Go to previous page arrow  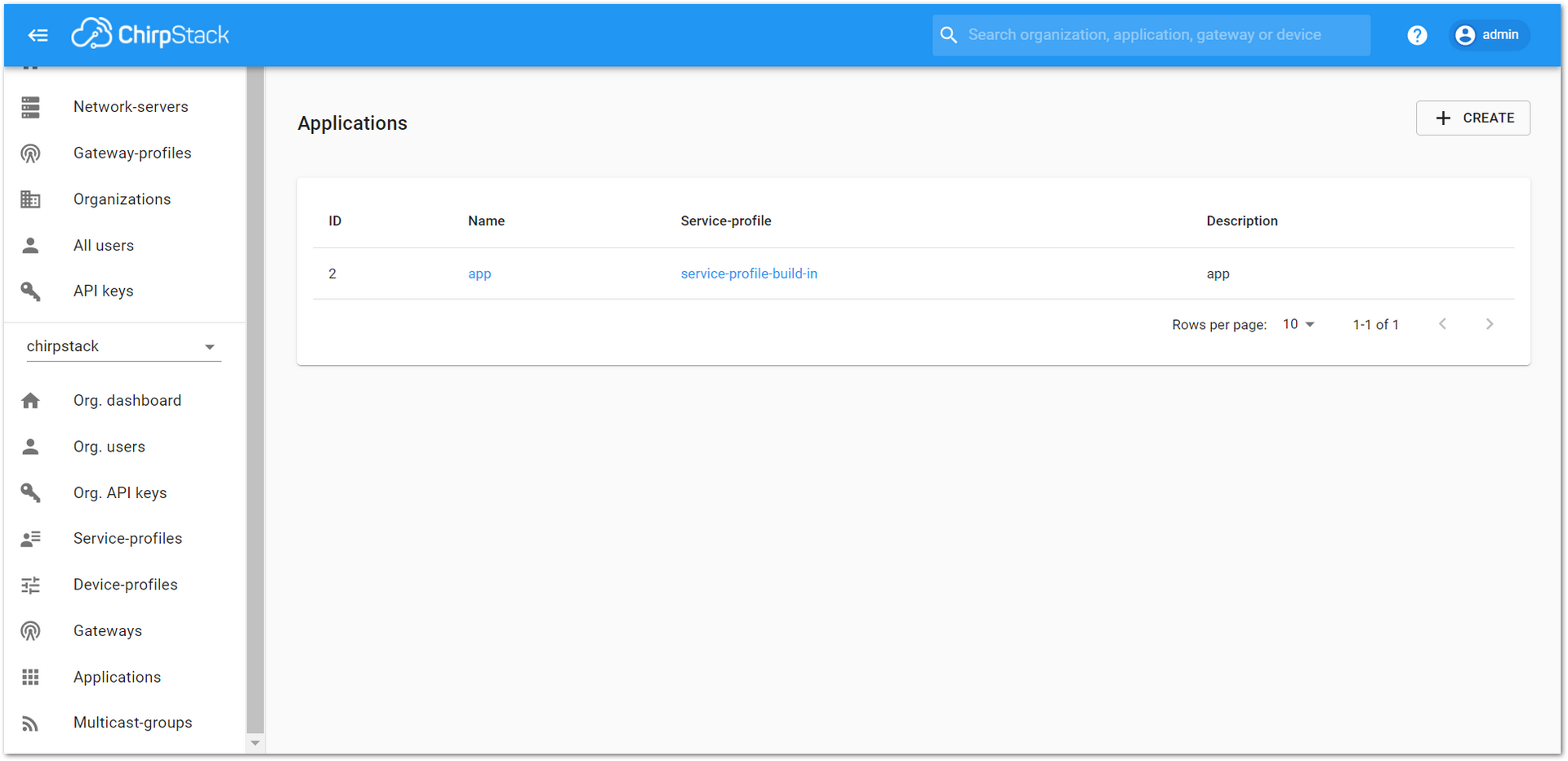coord(1443,325)
